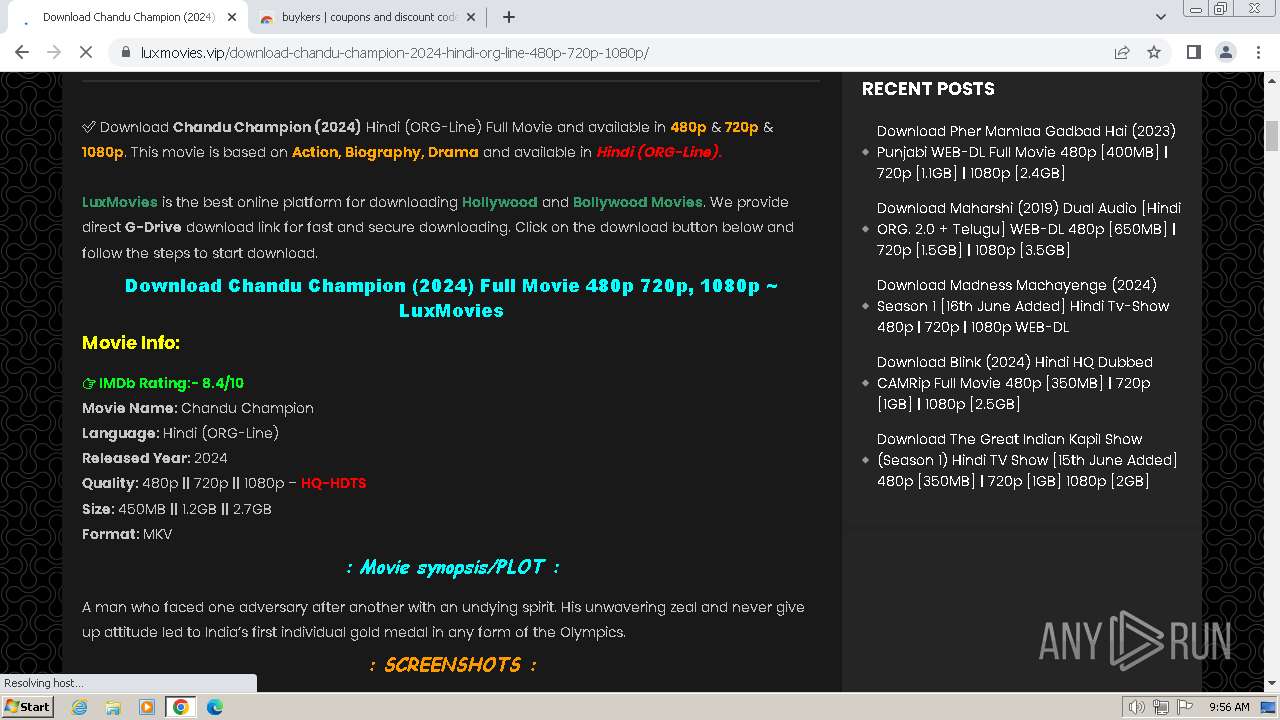Open Maharshi (2019) Dual Audio post

(1029, 229)
